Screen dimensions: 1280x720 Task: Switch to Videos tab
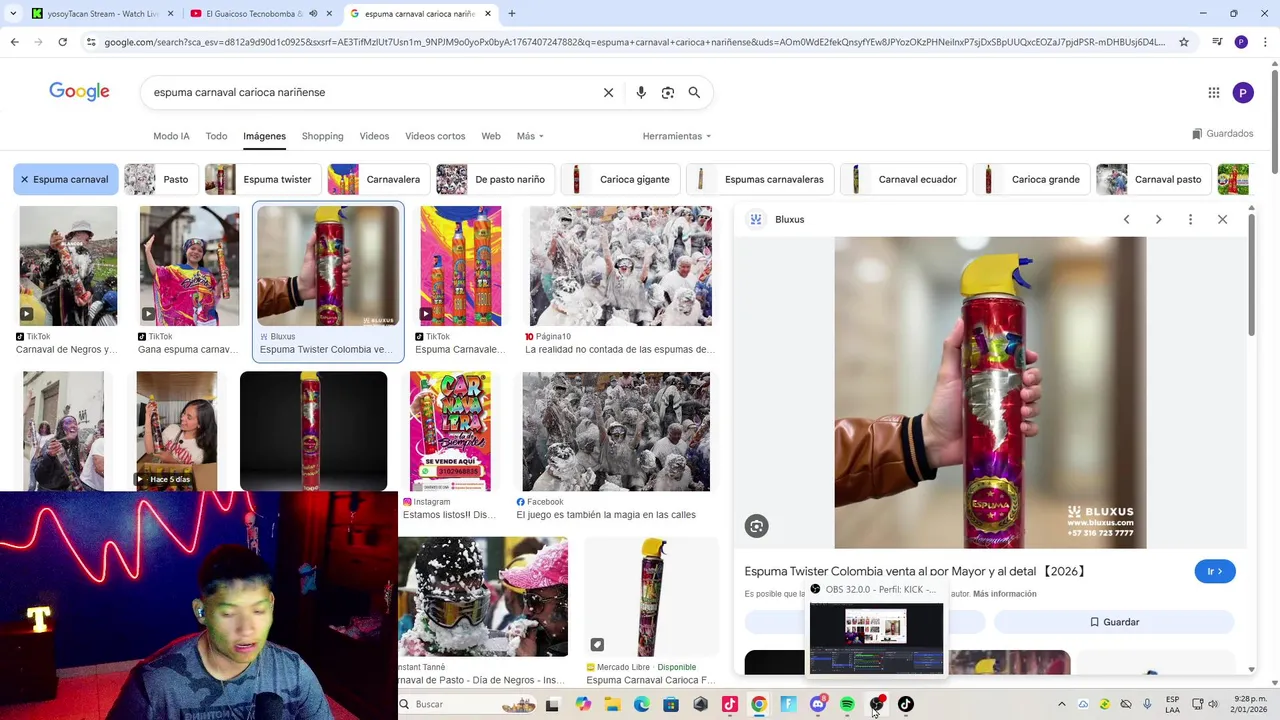[x=374, y=136]
